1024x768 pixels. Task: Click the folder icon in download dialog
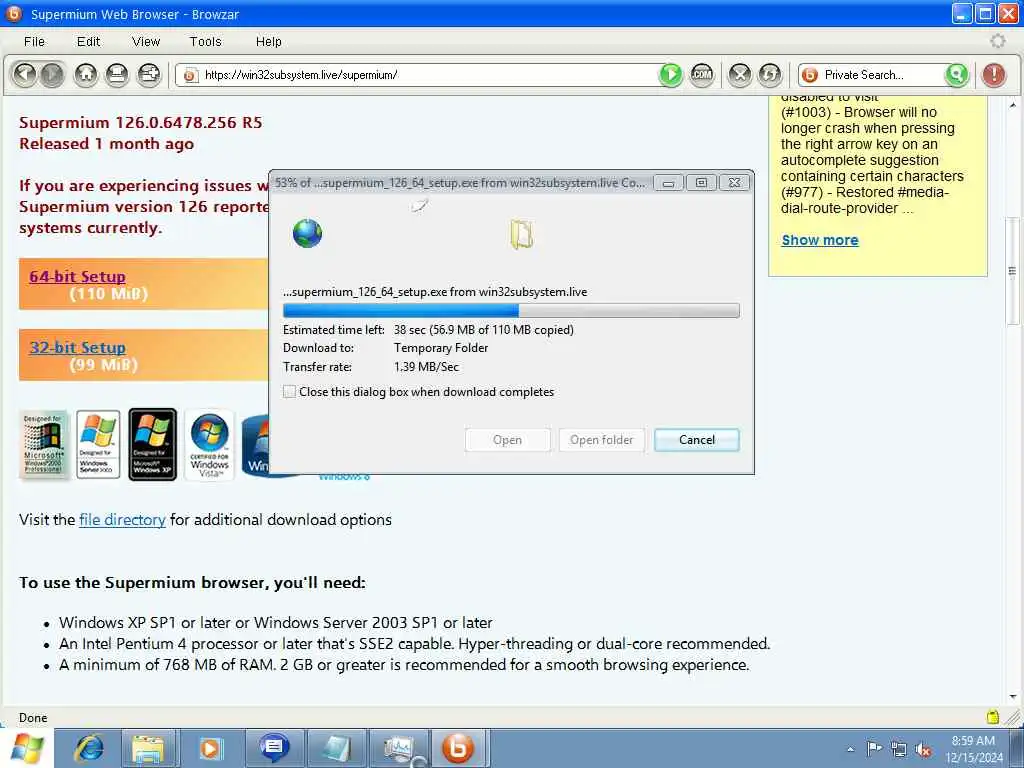[521, 234]
